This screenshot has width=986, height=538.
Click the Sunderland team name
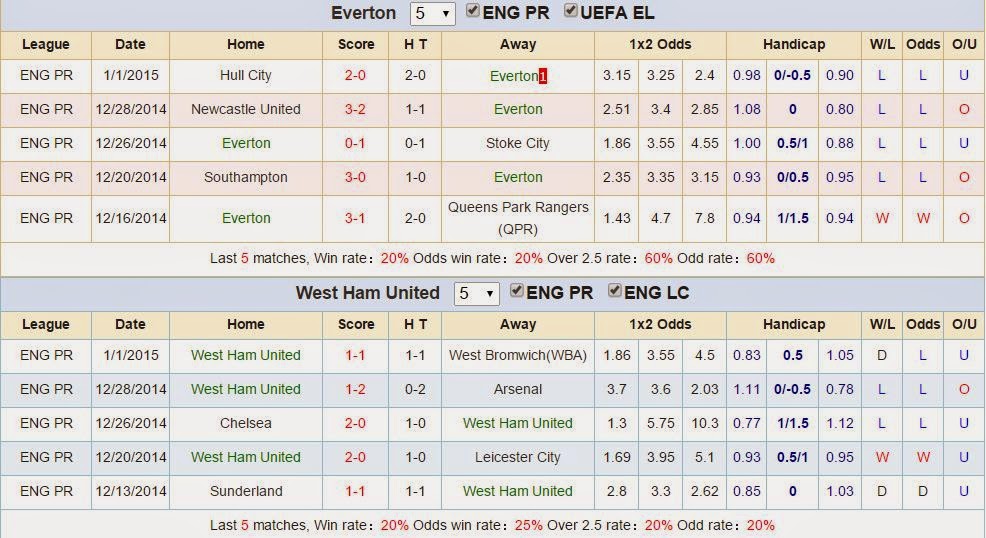(x=246, y=491)
